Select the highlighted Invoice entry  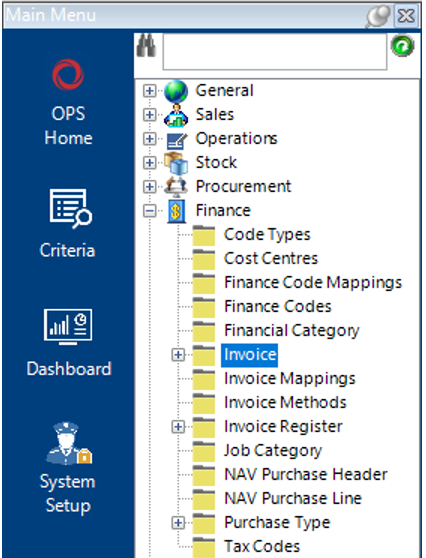(249, 355)
